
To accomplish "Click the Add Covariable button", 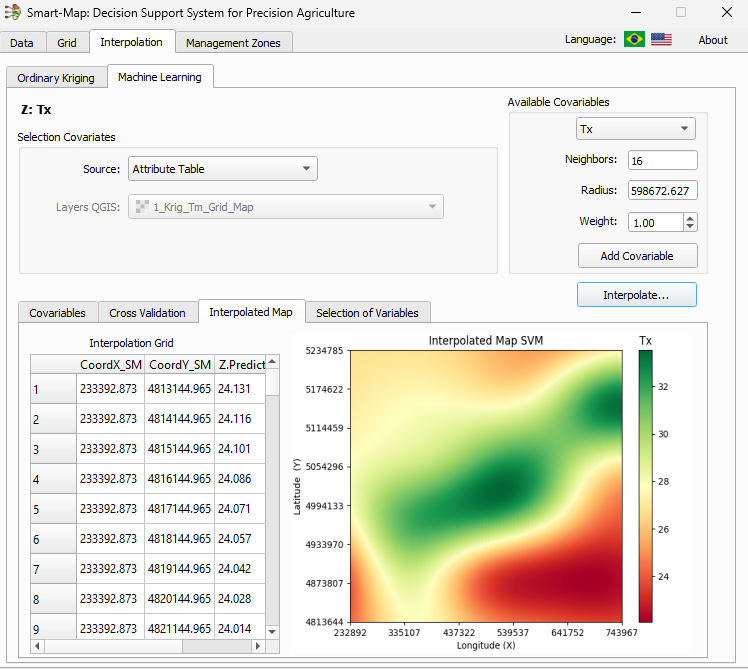I will point(637,256).
